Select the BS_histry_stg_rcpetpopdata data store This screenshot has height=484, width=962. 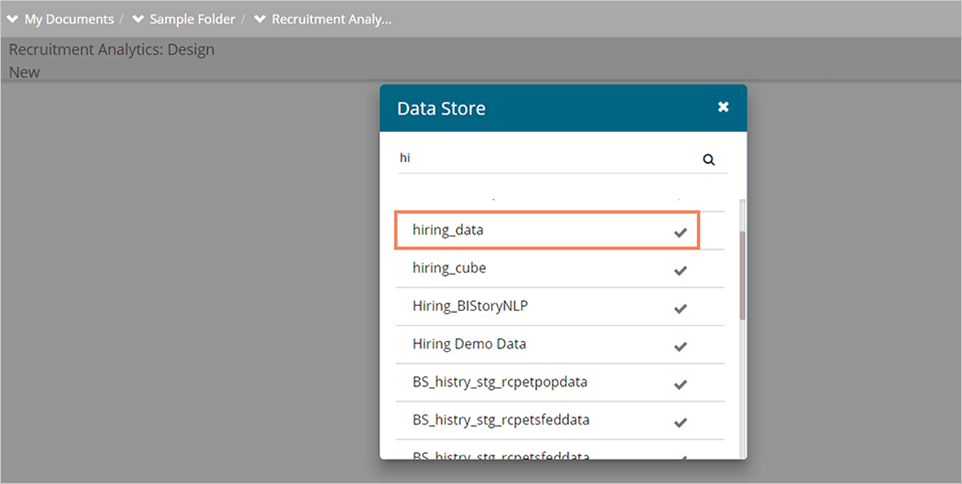click(x=560, y=382)
